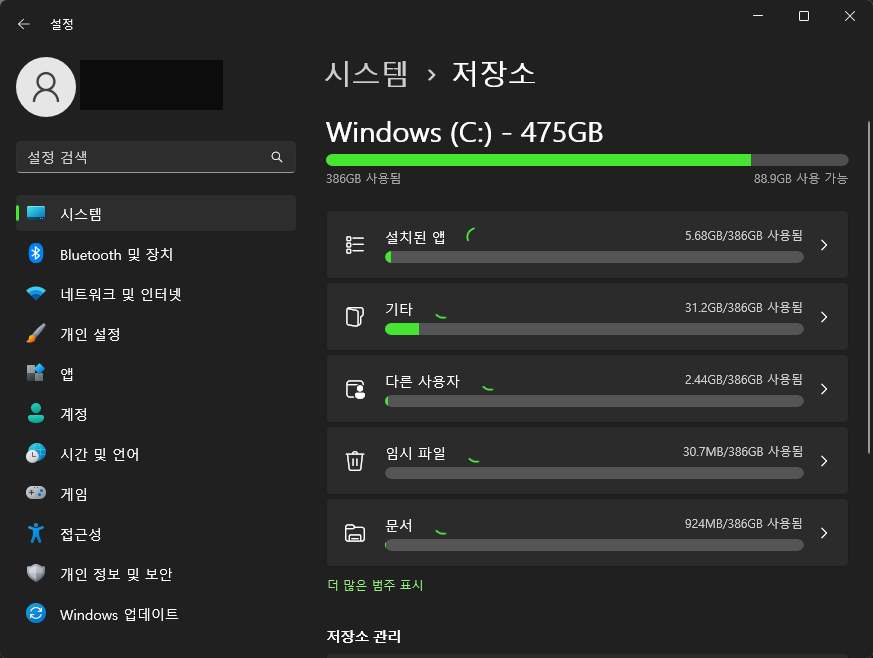Go to 네트워크 및 인터넷
This screenshot has height=658, width=873.
[156, 294]
